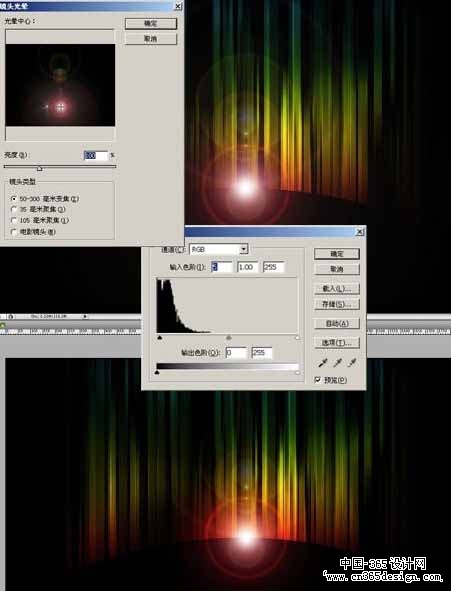451x591 pixels.
Task: Open Options (选项) in Levels dialog
Action: coord(337,343)
